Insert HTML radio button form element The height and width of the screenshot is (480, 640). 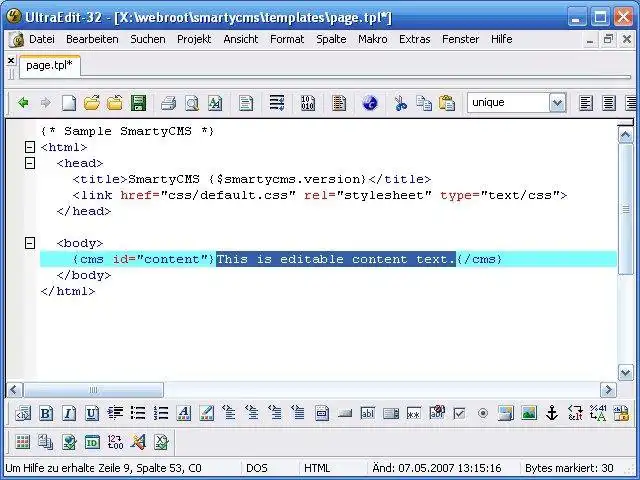click(483, 413)
